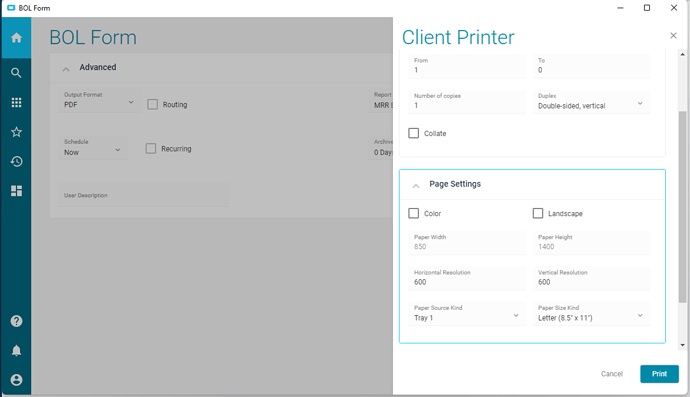Enable the Landscape checkbox
The width and height of the screenshot is (690, 397).
coord(538,213)
